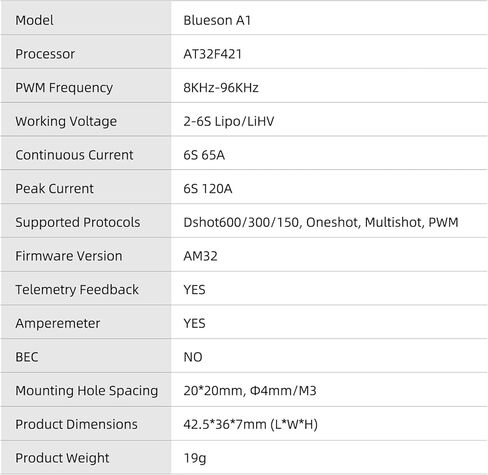The width and height of the screenshot is (488, 475).
Task: Select the 6S 120A value
Action: pyautogui.click(x=208, y=189)
